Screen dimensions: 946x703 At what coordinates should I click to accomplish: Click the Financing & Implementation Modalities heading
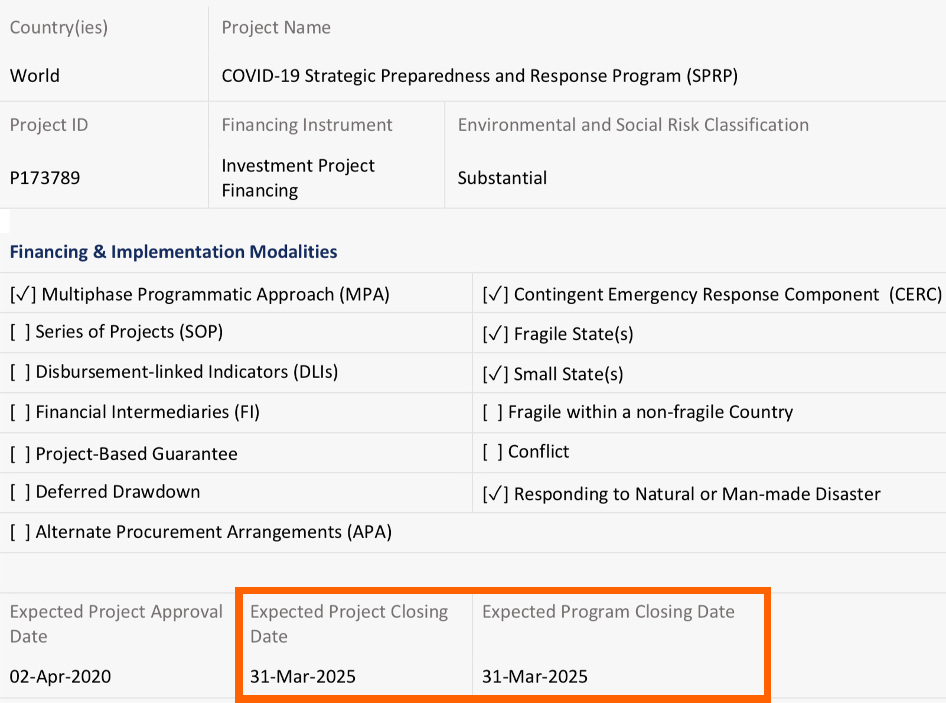click(x=173, y=252)
